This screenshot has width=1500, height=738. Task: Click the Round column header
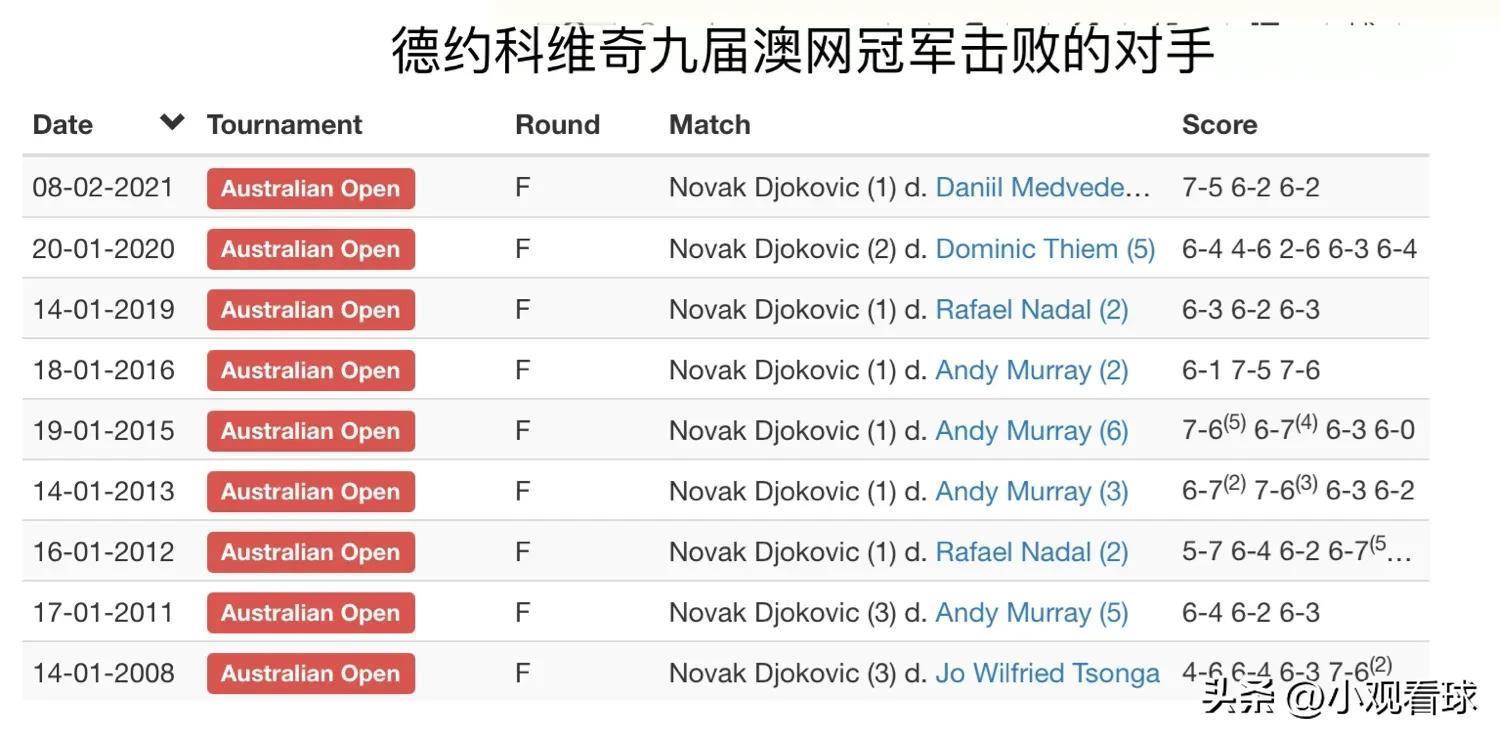[557, 125]
